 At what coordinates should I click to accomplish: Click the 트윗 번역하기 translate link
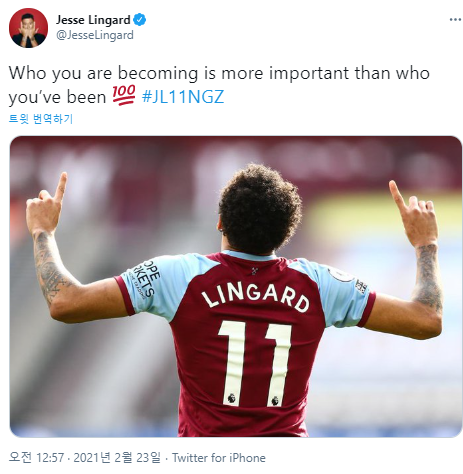tap(41, 119)
